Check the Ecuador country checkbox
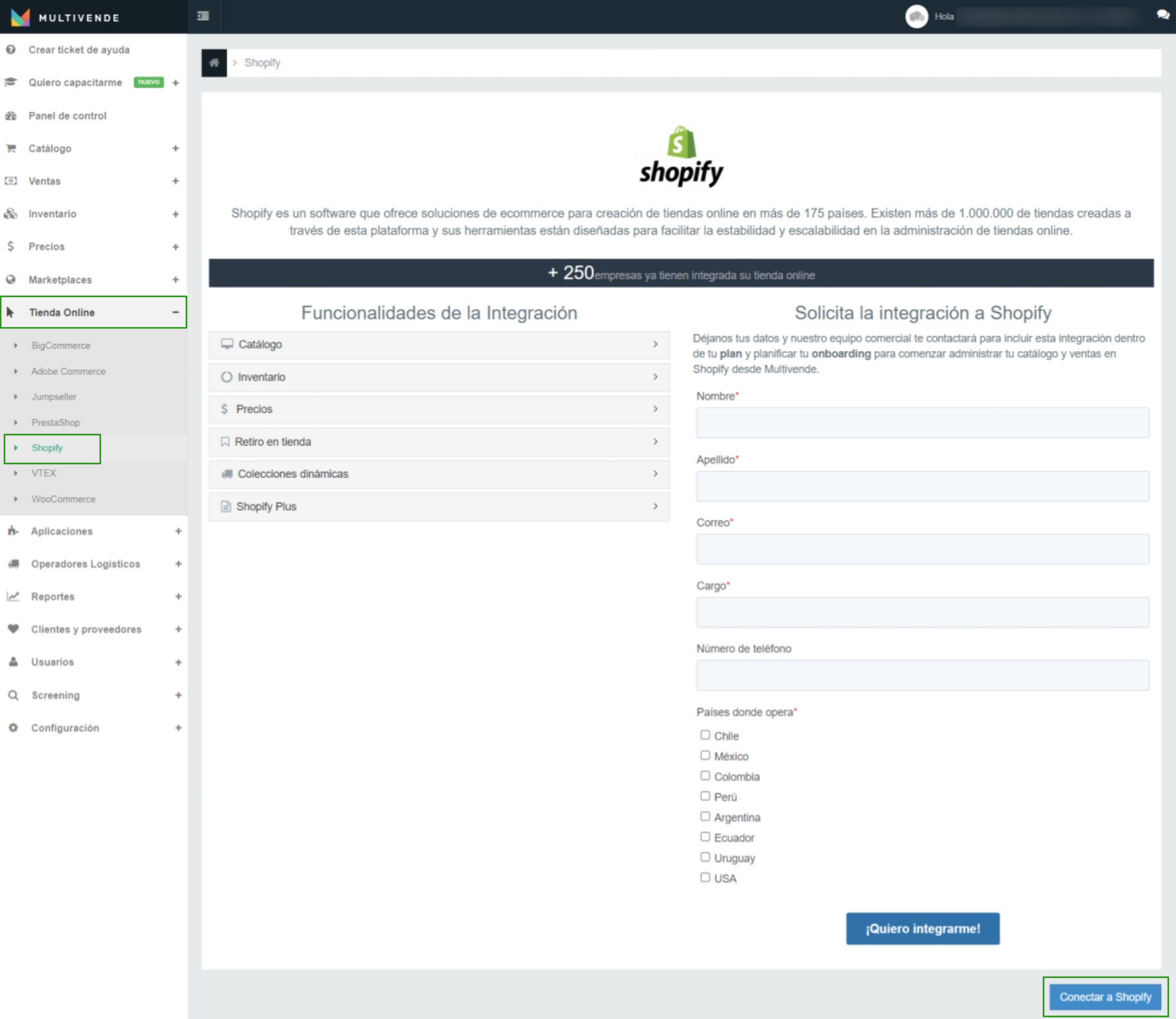This screenshot has width=1176, height=1019. (x=705, y=837)
